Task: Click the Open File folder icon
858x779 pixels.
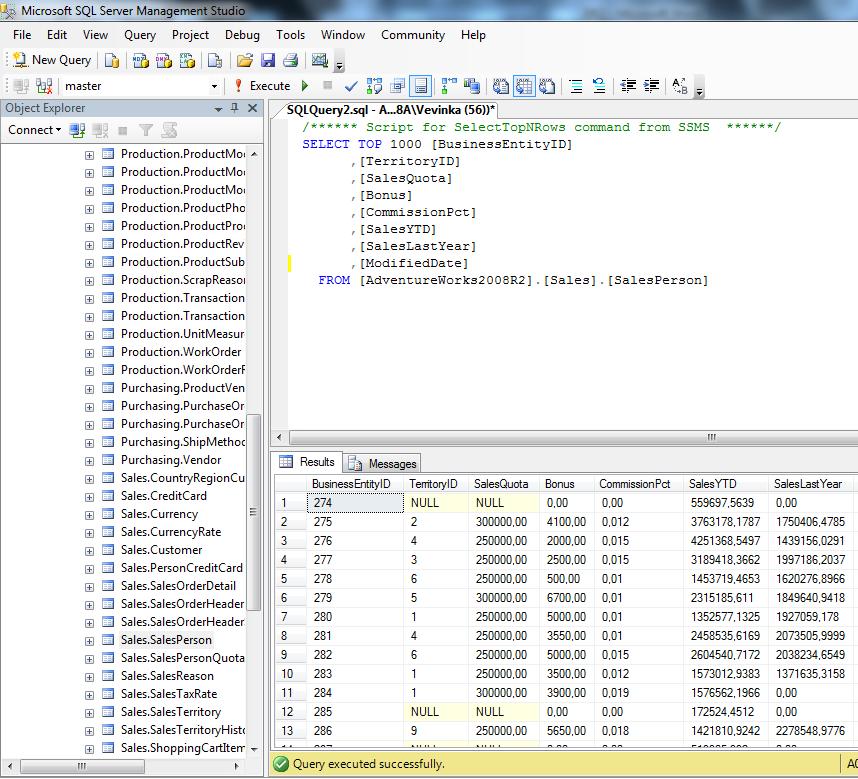Action: (x=245, y=60)
